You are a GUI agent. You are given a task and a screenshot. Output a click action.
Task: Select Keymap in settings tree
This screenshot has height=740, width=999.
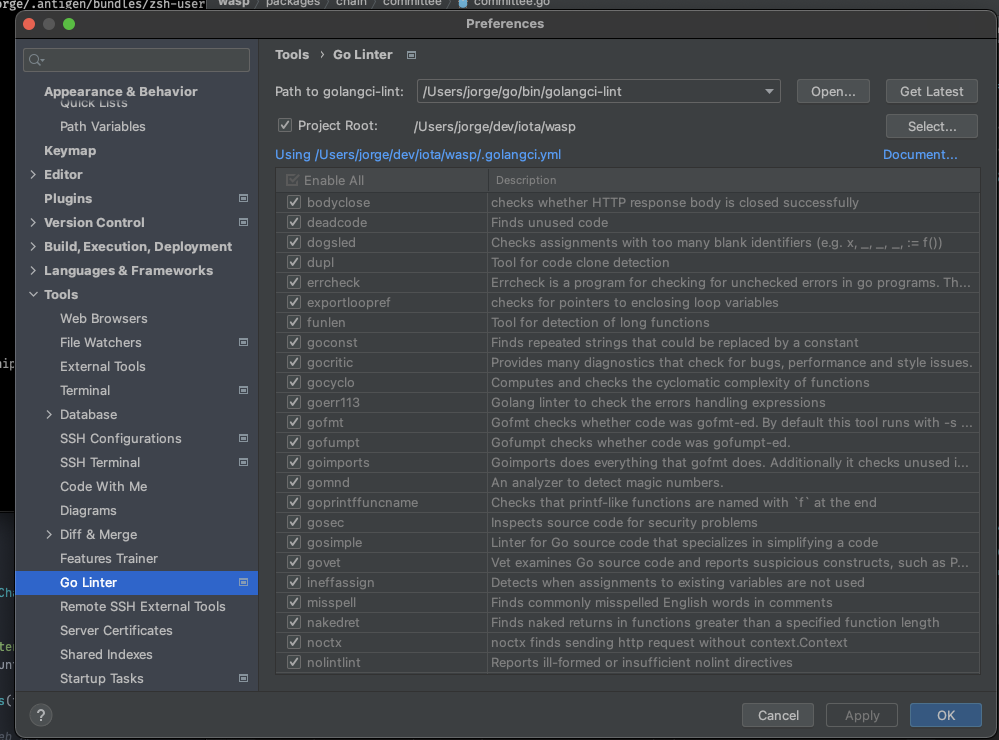point(70,150)
